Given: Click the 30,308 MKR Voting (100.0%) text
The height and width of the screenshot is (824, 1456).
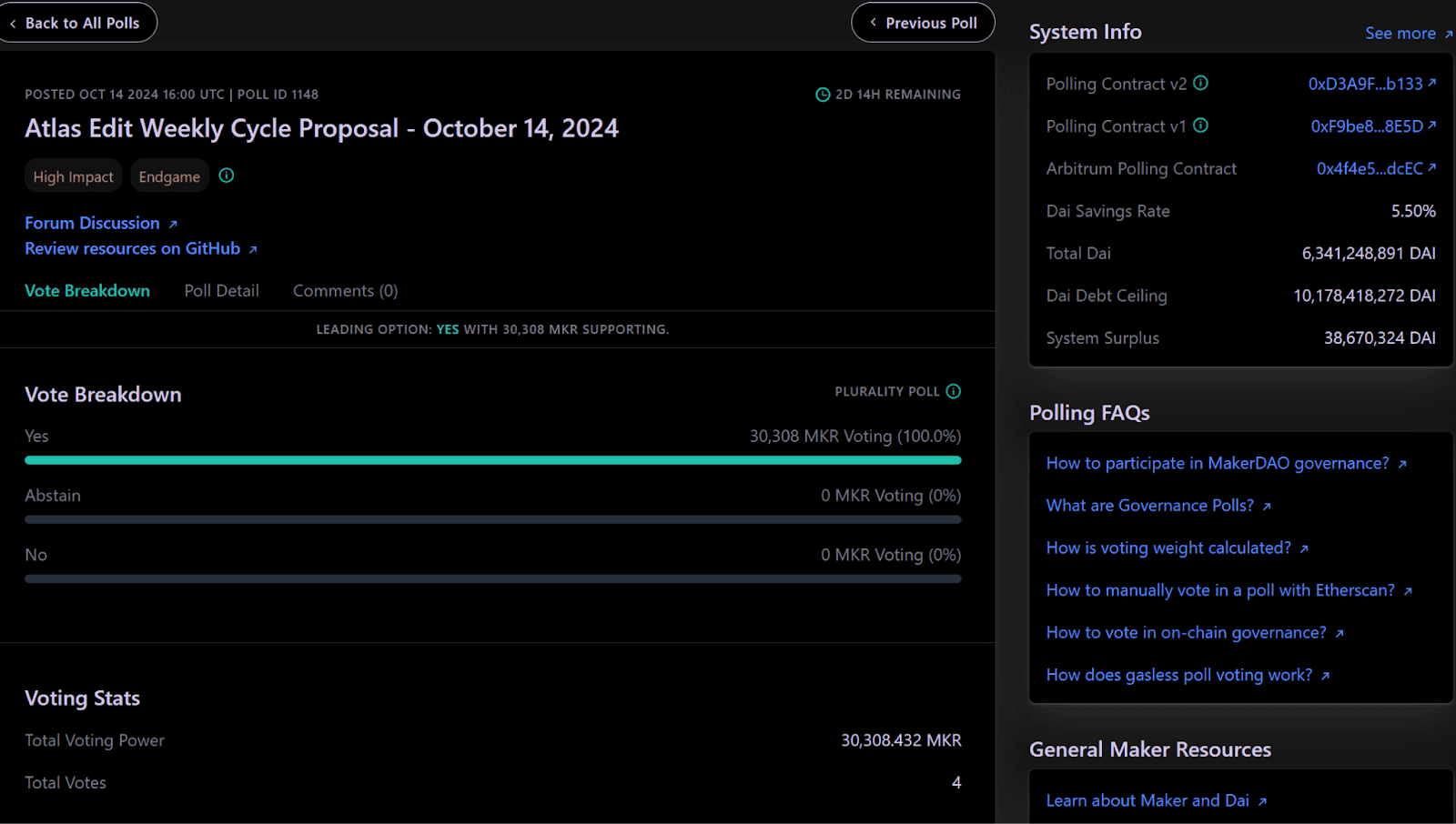Looking at the screenshot, I should 855,437.
